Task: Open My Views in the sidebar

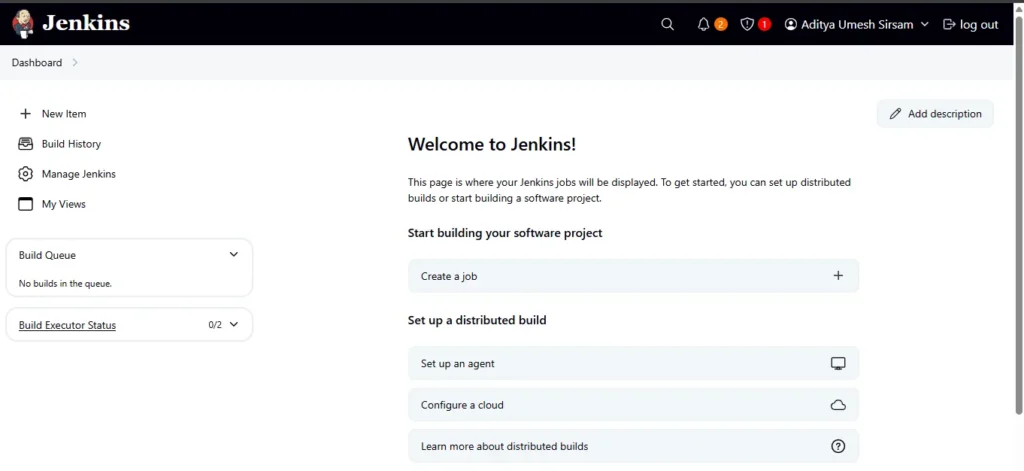Action: tap(63, 204)
